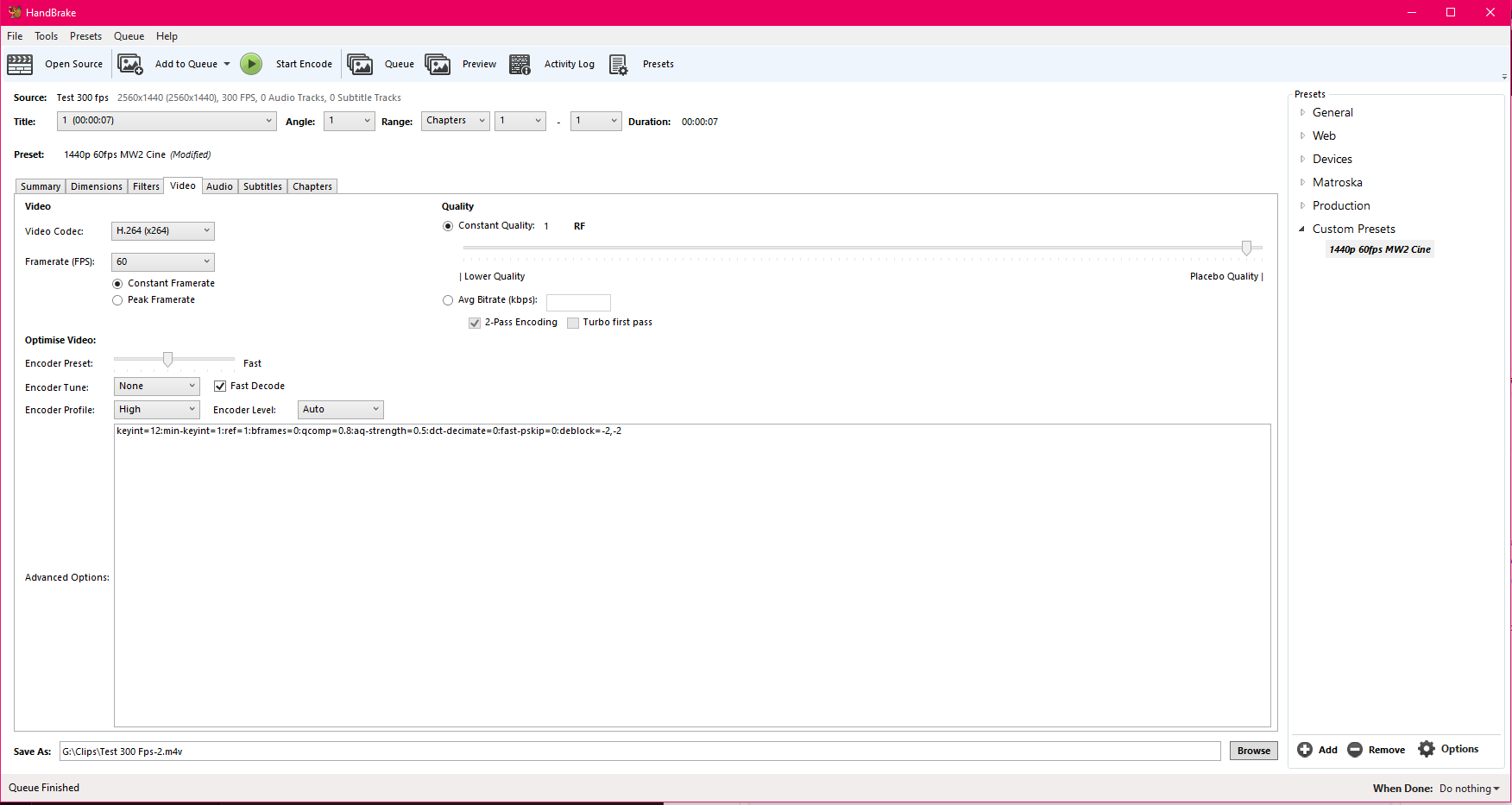Image resolution: width=1512 pixels, height=805 pixels.
Task: Click the Browse button for output
Action: 1253,751
